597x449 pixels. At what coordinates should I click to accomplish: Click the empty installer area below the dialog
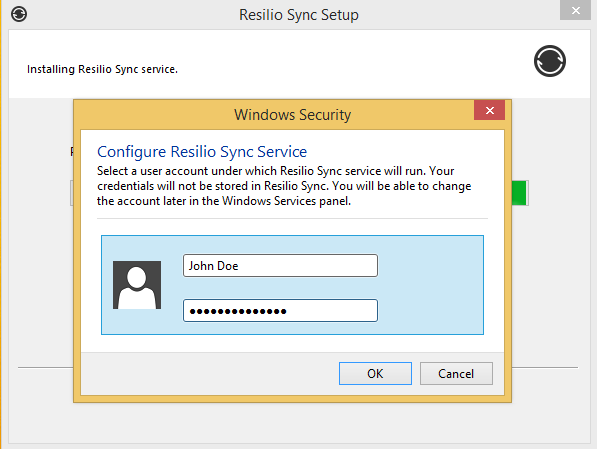(299, 422)
